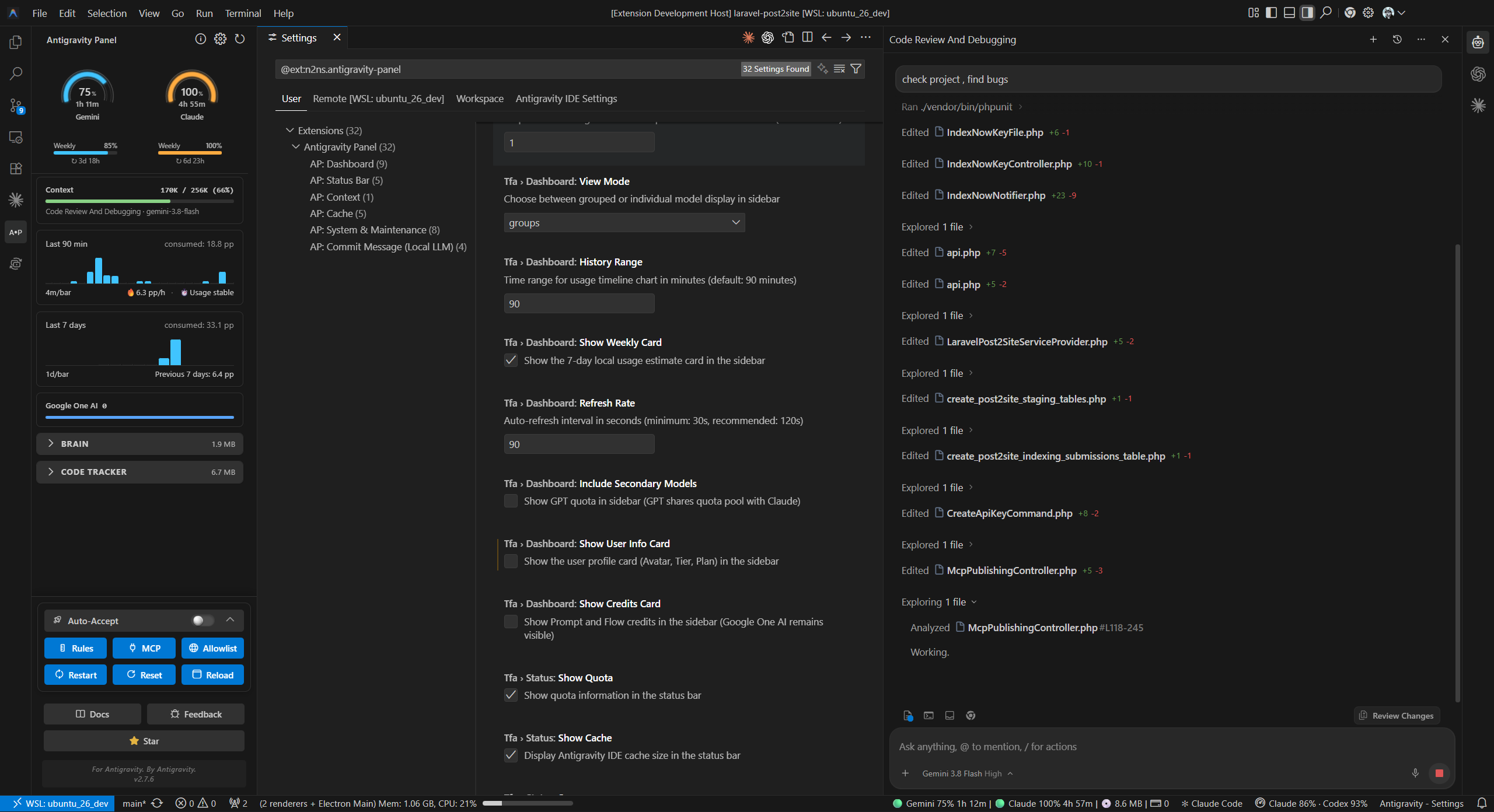Clear settings search input

839,69
